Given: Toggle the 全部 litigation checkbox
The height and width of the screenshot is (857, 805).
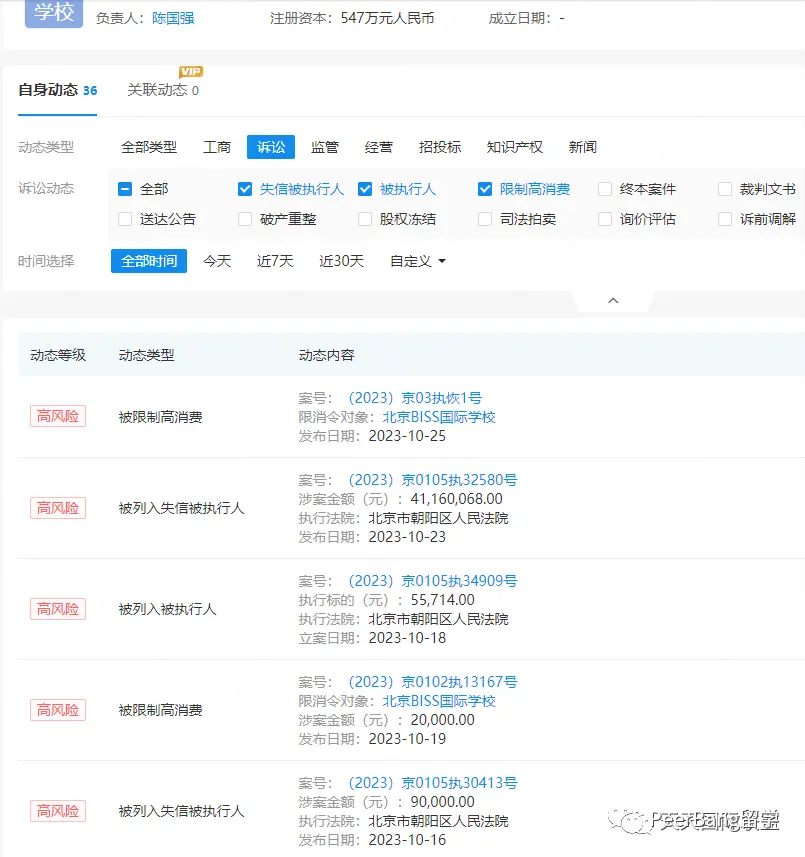Looking at the screenshot, I should tap(125, 189).
